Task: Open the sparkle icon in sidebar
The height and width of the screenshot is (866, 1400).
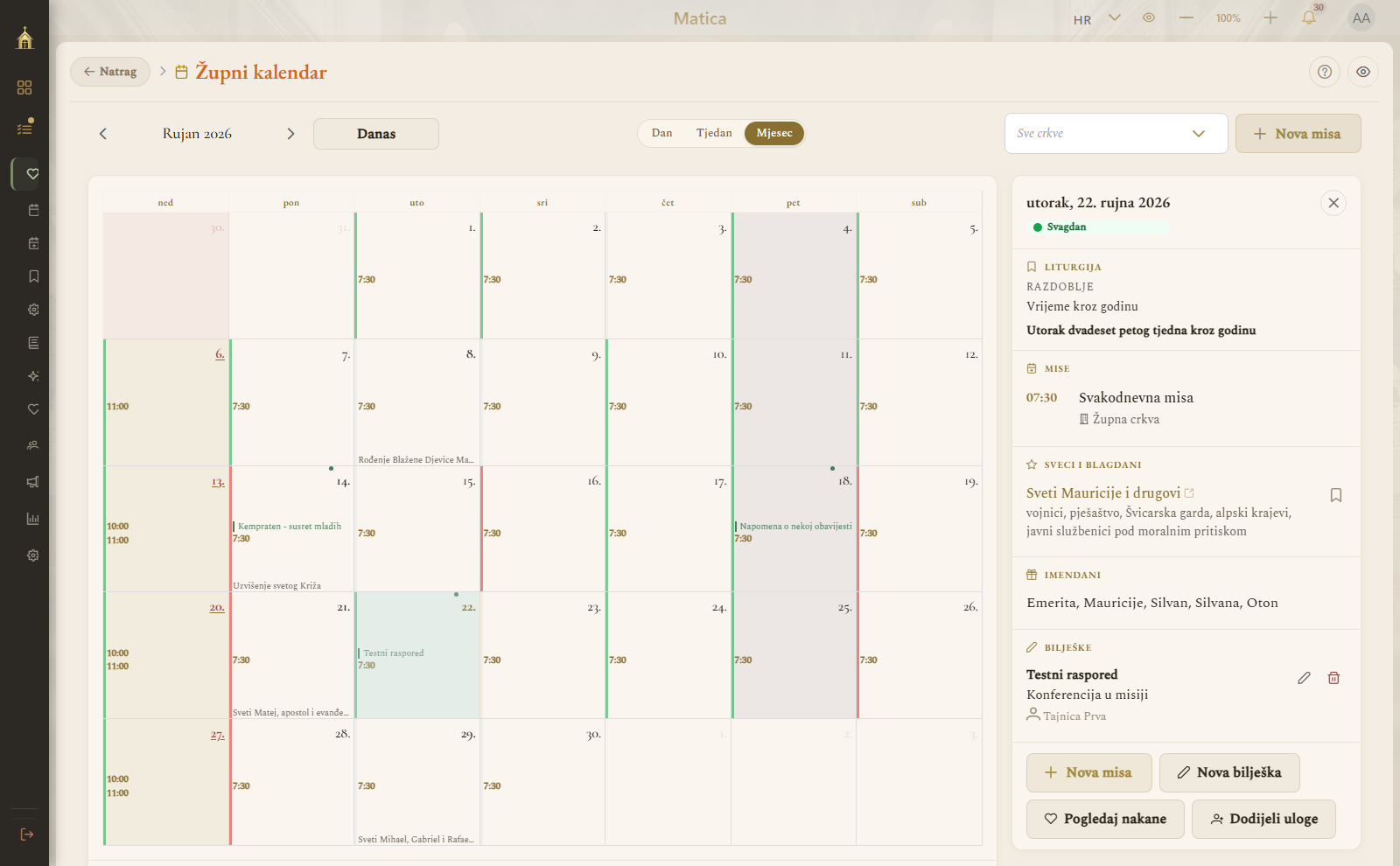Action: point(33,376)
